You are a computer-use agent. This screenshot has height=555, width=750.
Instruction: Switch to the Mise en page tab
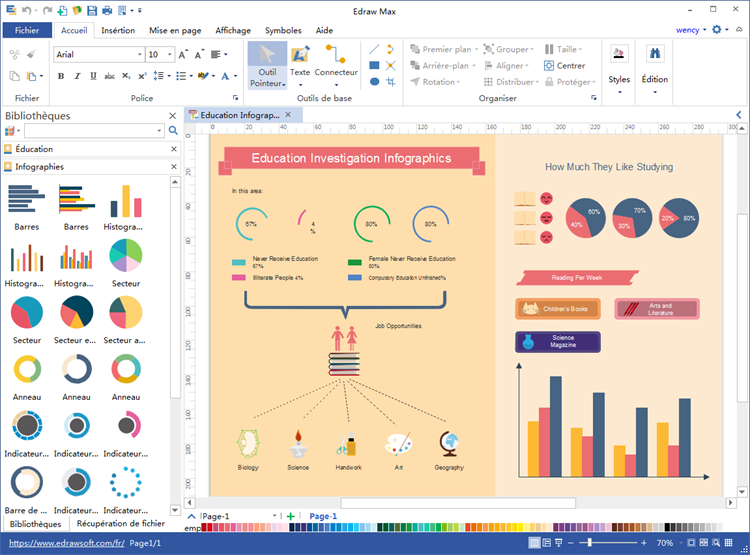(x=175, y=30)
